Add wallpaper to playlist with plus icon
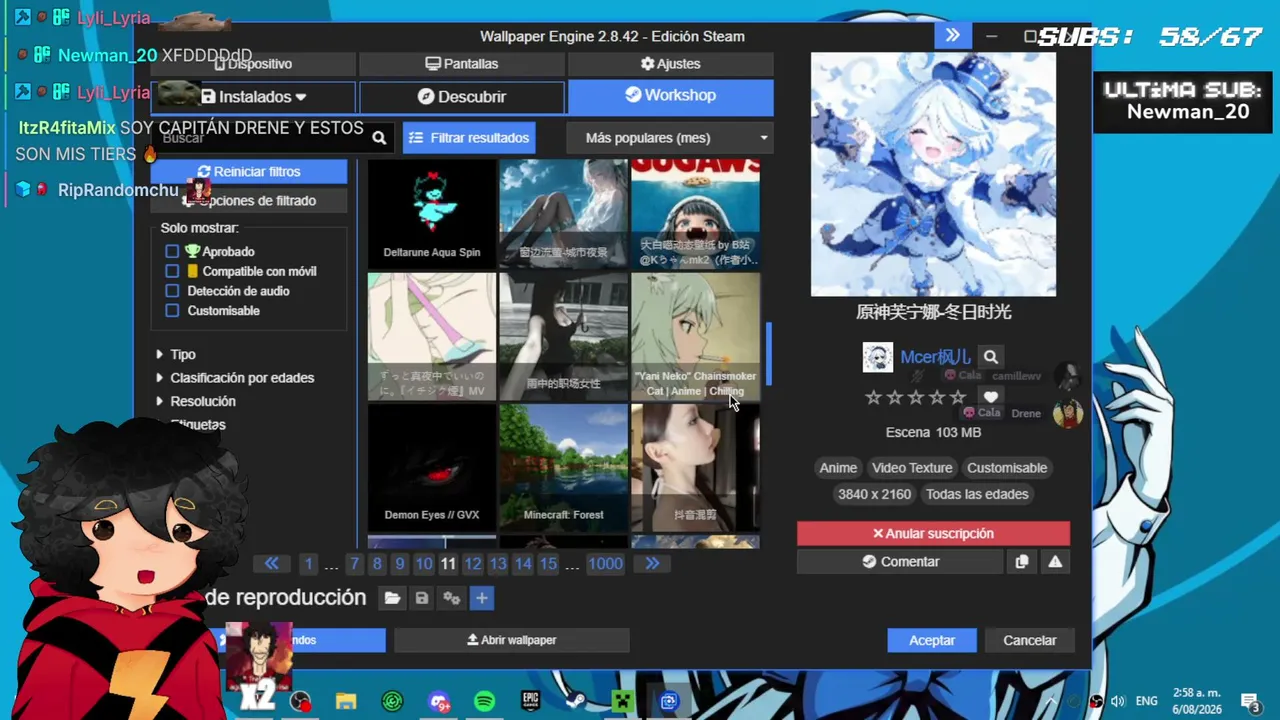The height and width of the screenshot is (720, 1280). [x=482, y=598]
